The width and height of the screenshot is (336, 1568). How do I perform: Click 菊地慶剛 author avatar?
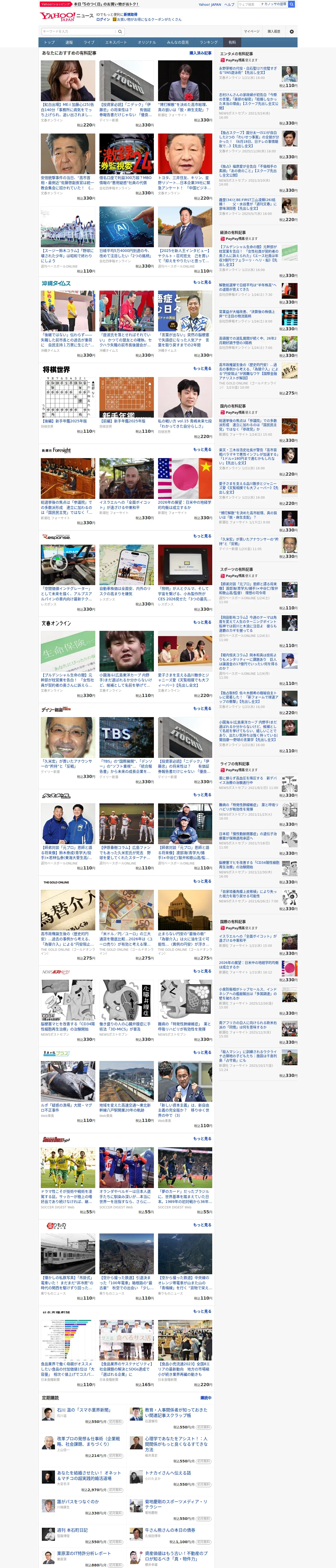click(136, 1505)
